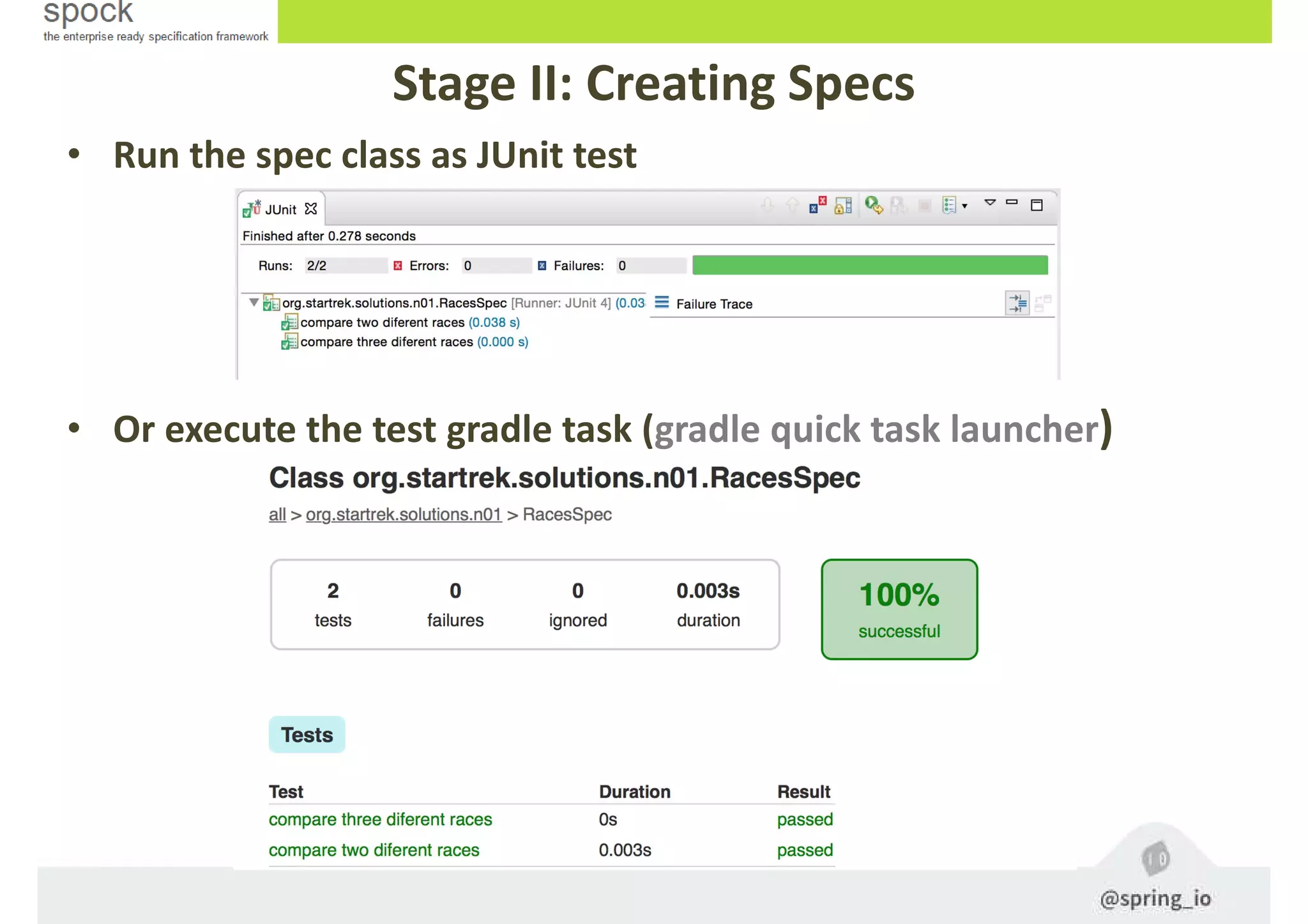Click the green JUnit progress bar
Screen dimensions: 1308x924
pos(870,265)
